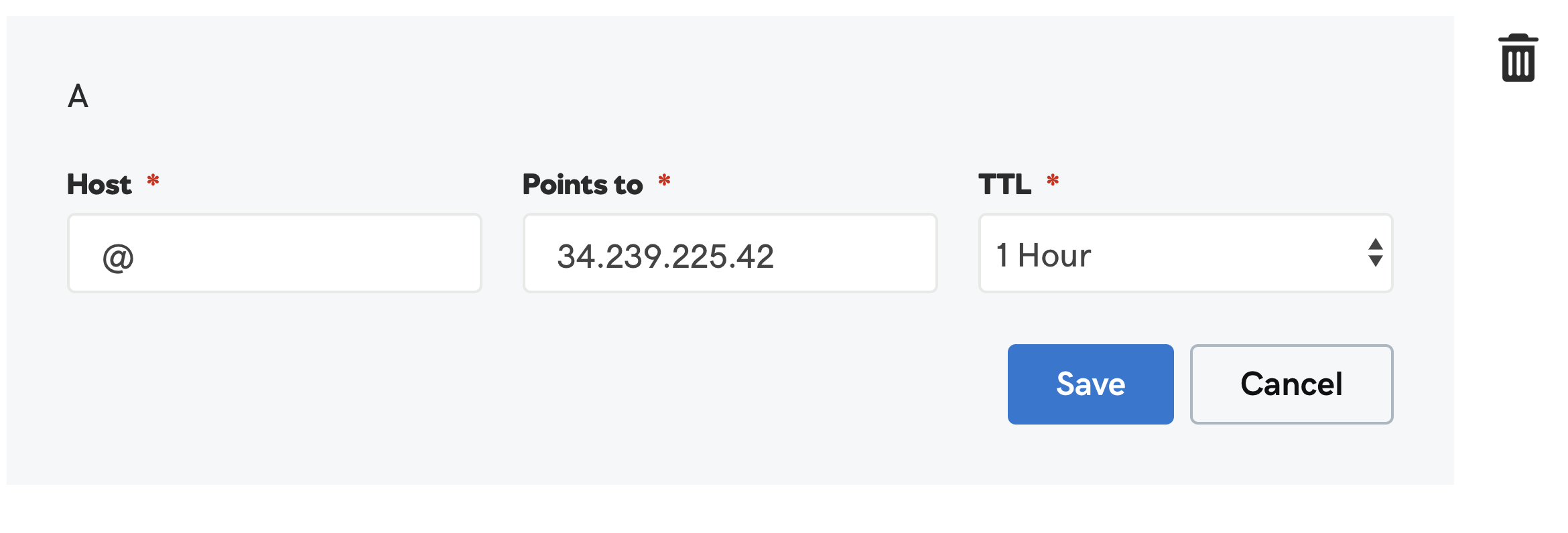
Task: Click the TTL field label
Action: tap(1004, 184)
